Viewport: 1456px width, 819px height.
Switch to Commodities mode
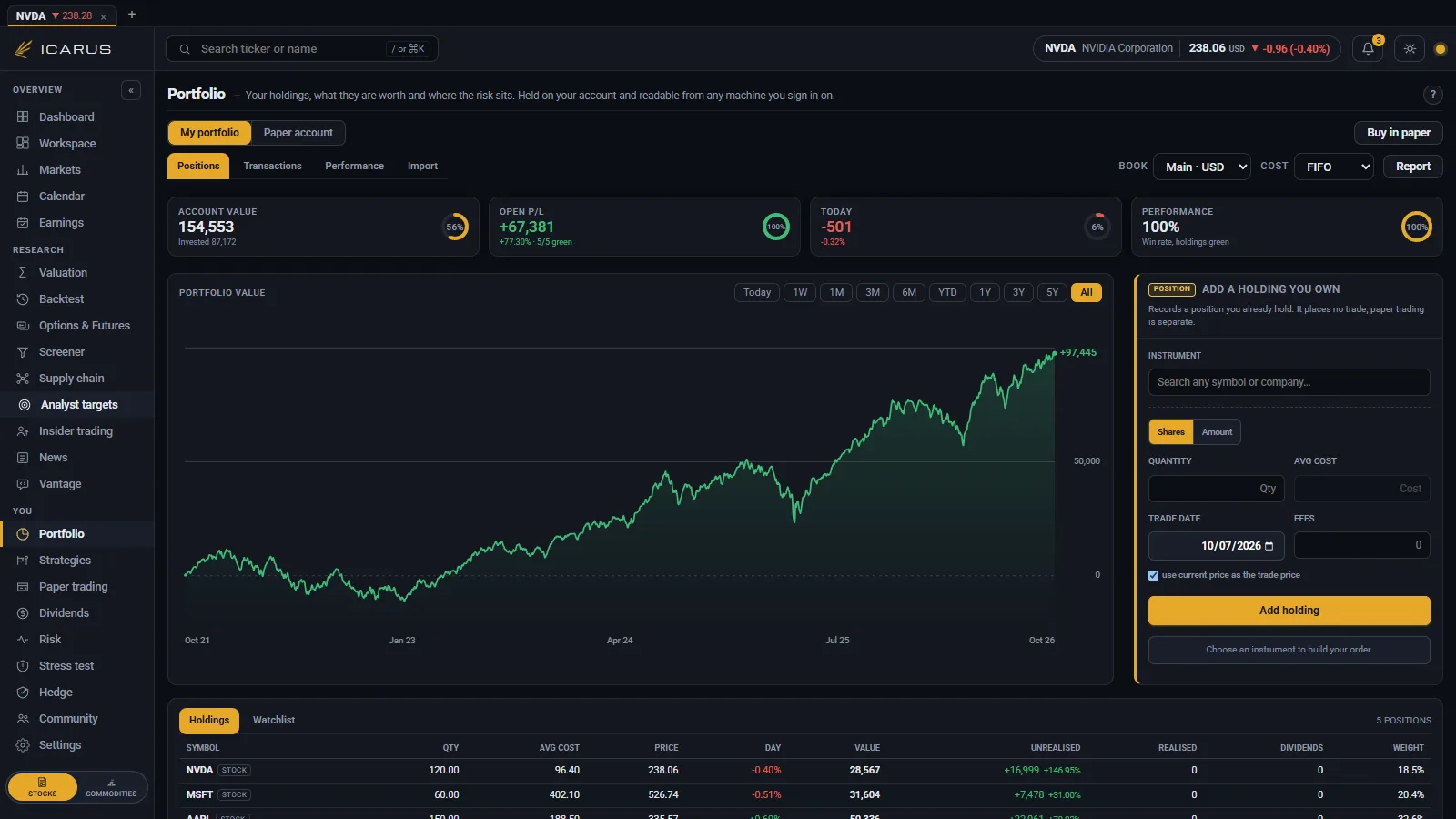(111, 787)
